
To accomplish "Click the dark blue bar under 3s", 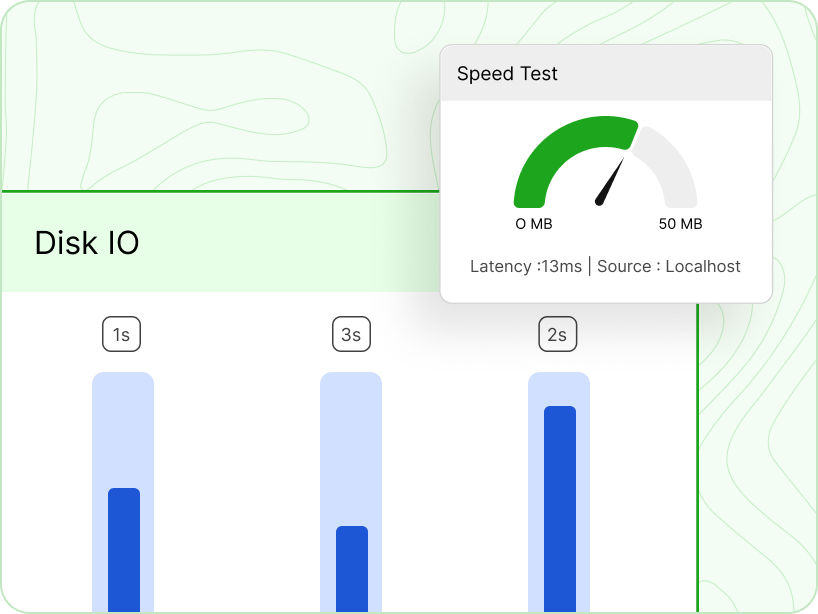I will (352, 569).
